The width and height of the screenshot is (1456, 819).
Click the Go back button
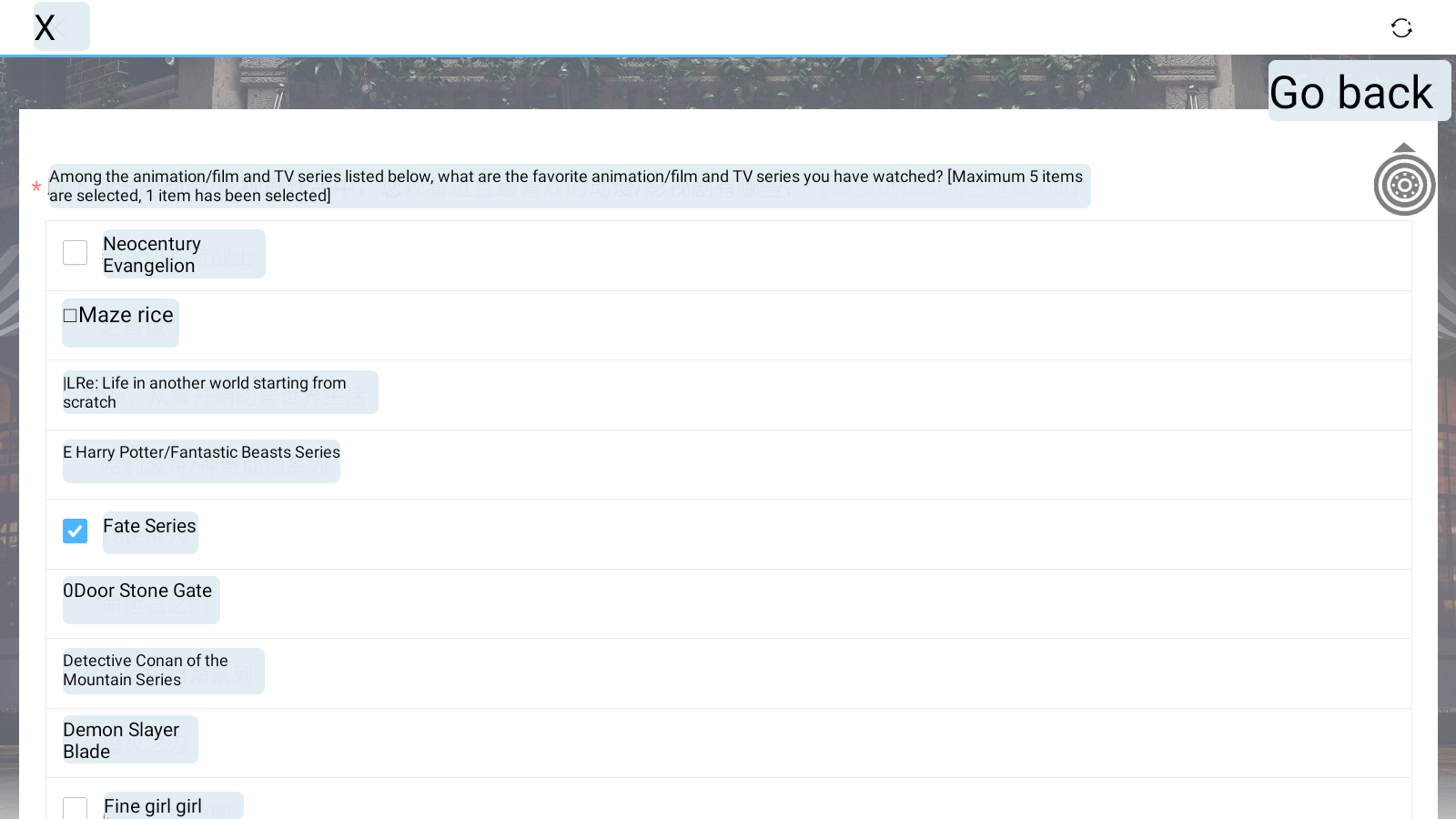[1360, 91]
